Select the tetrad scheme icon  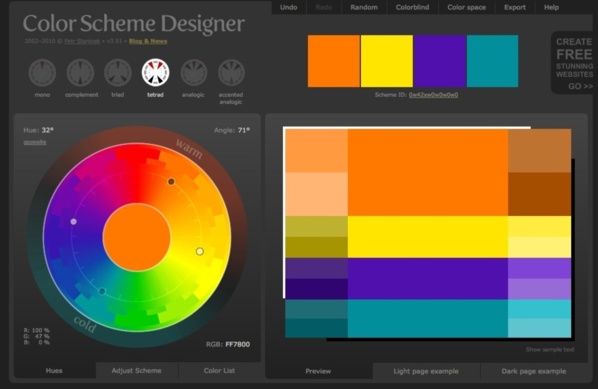[156, 72]
